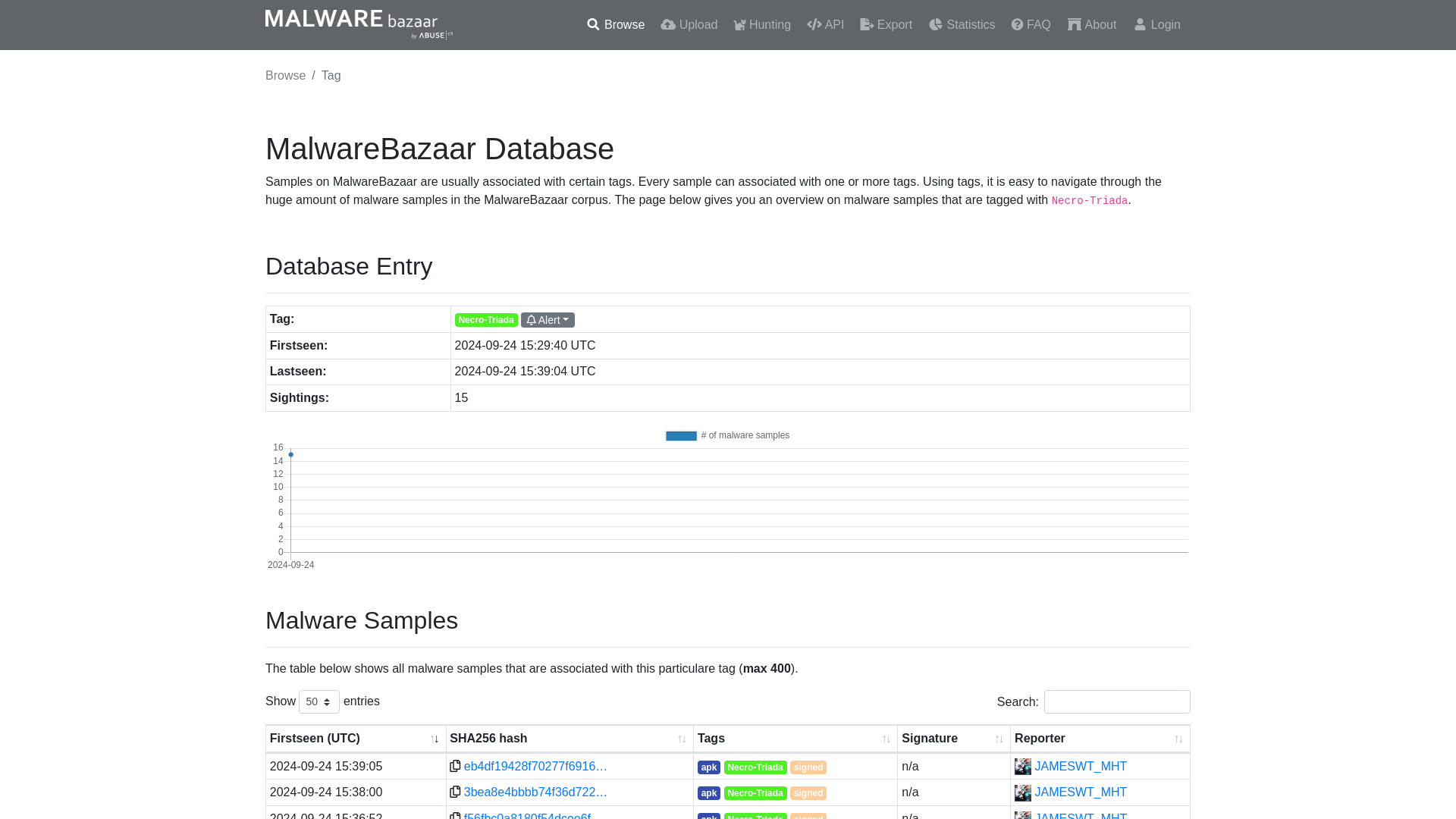The image size is (1456, 819).
Task: Open sample 3bea8e4bbbb74f36d722…
Action: point(535,792)
